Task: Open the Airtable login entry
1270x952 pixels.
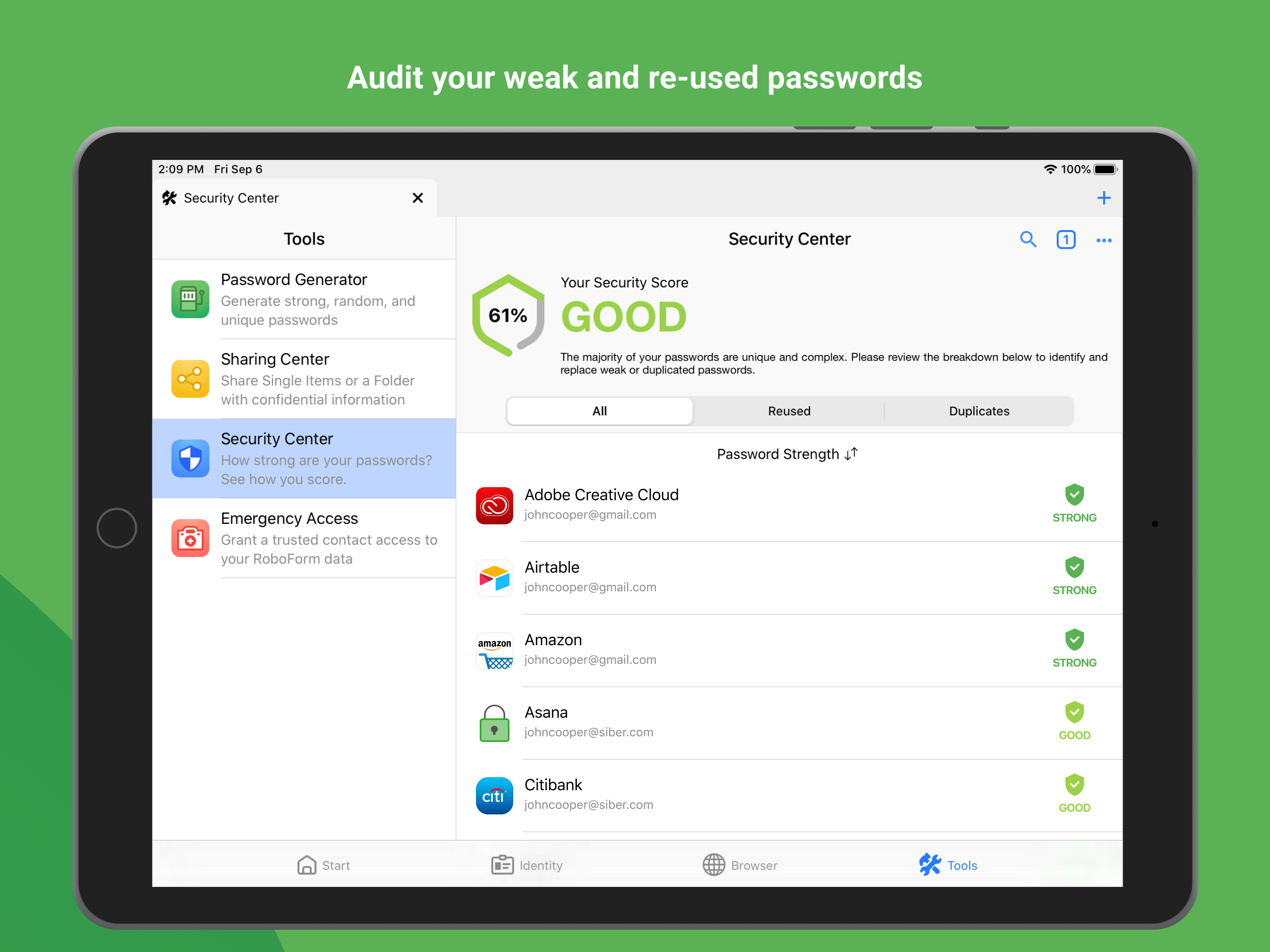Action: point(747,578)
